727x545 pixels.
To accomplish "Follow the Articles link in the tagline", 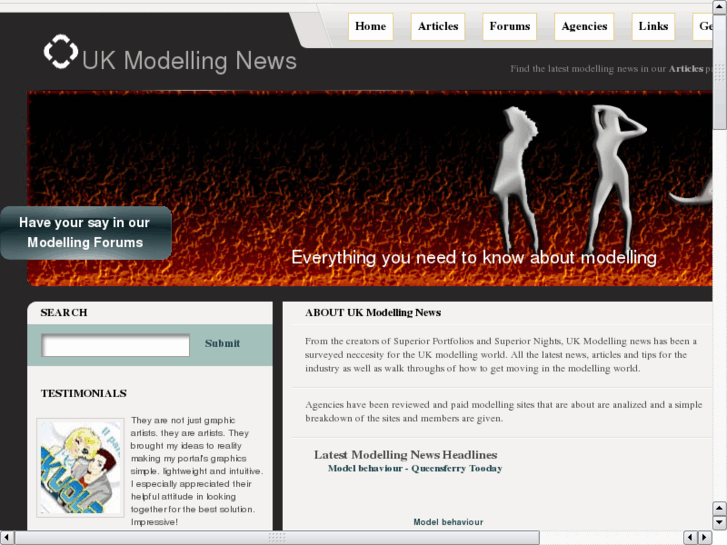I will (x=686, y=69).
